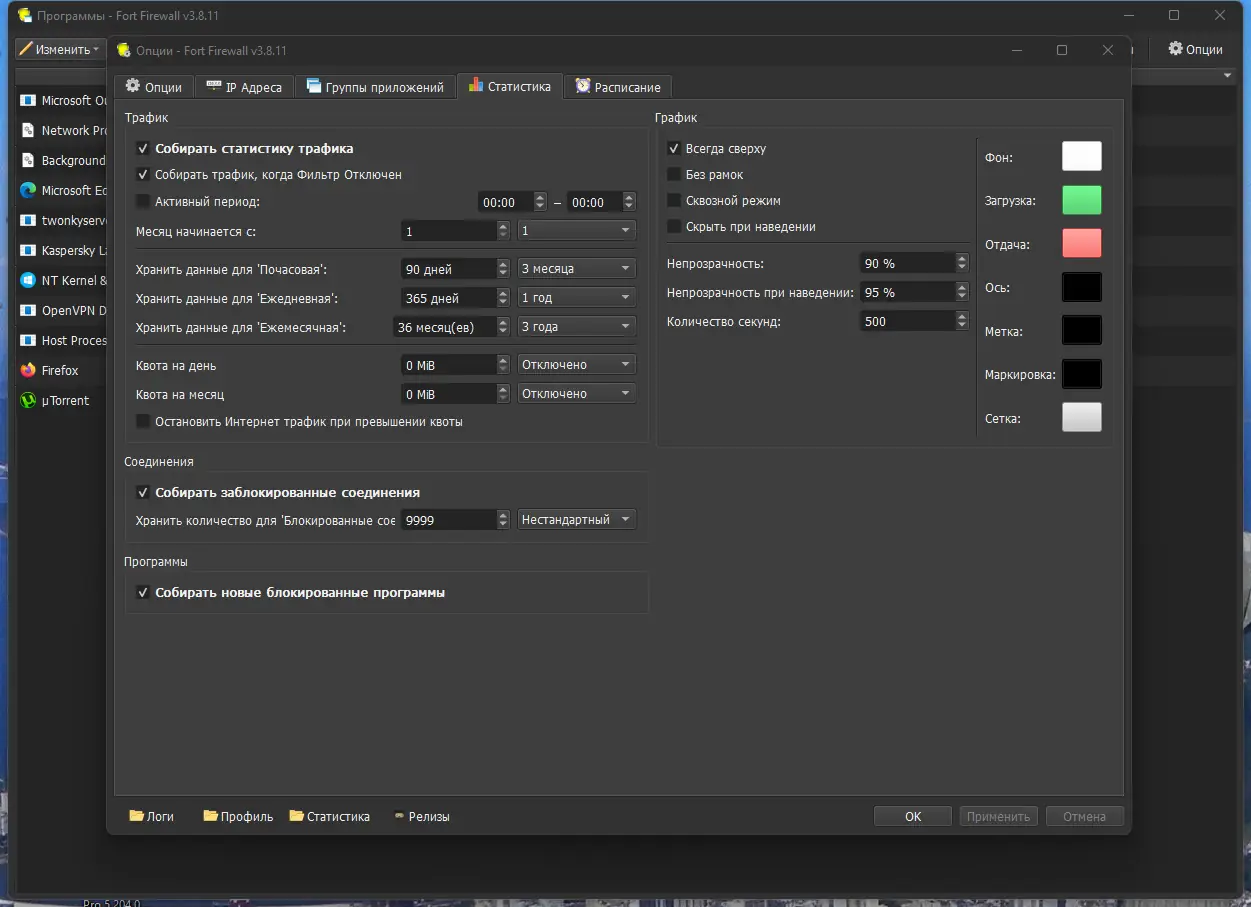This screenshot has width=1251, height=907.
Task: Switch to the IP Адреса tab
Action: click(244, 87)
